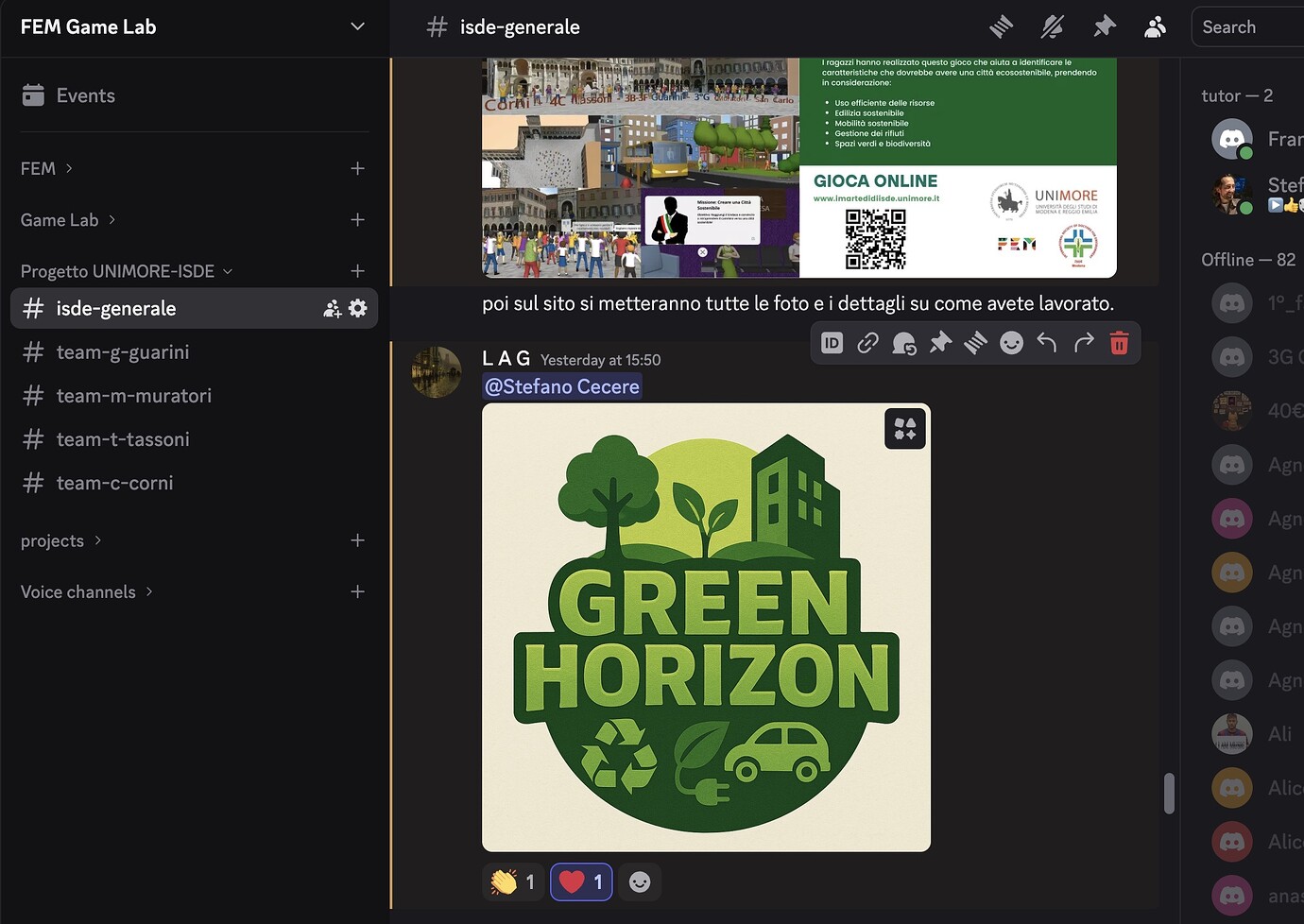The width and height of the screenshot is (1304, 924).
Task: Click the isde-generale title in the header
Action: coord(520,27)
